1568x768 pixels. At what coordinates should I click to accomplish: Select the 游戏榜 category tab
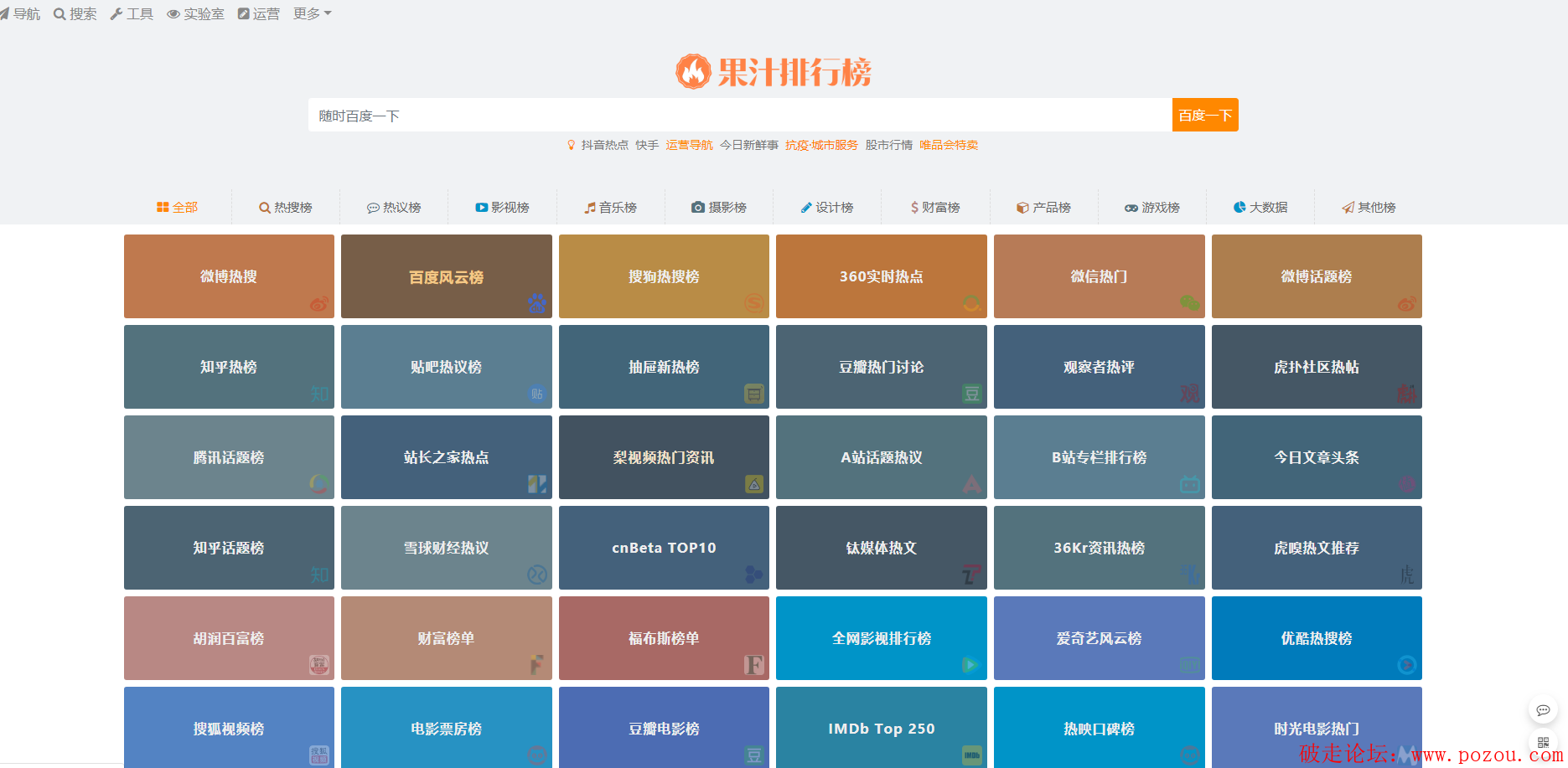pyautogui.click(x=1152, y=207)
